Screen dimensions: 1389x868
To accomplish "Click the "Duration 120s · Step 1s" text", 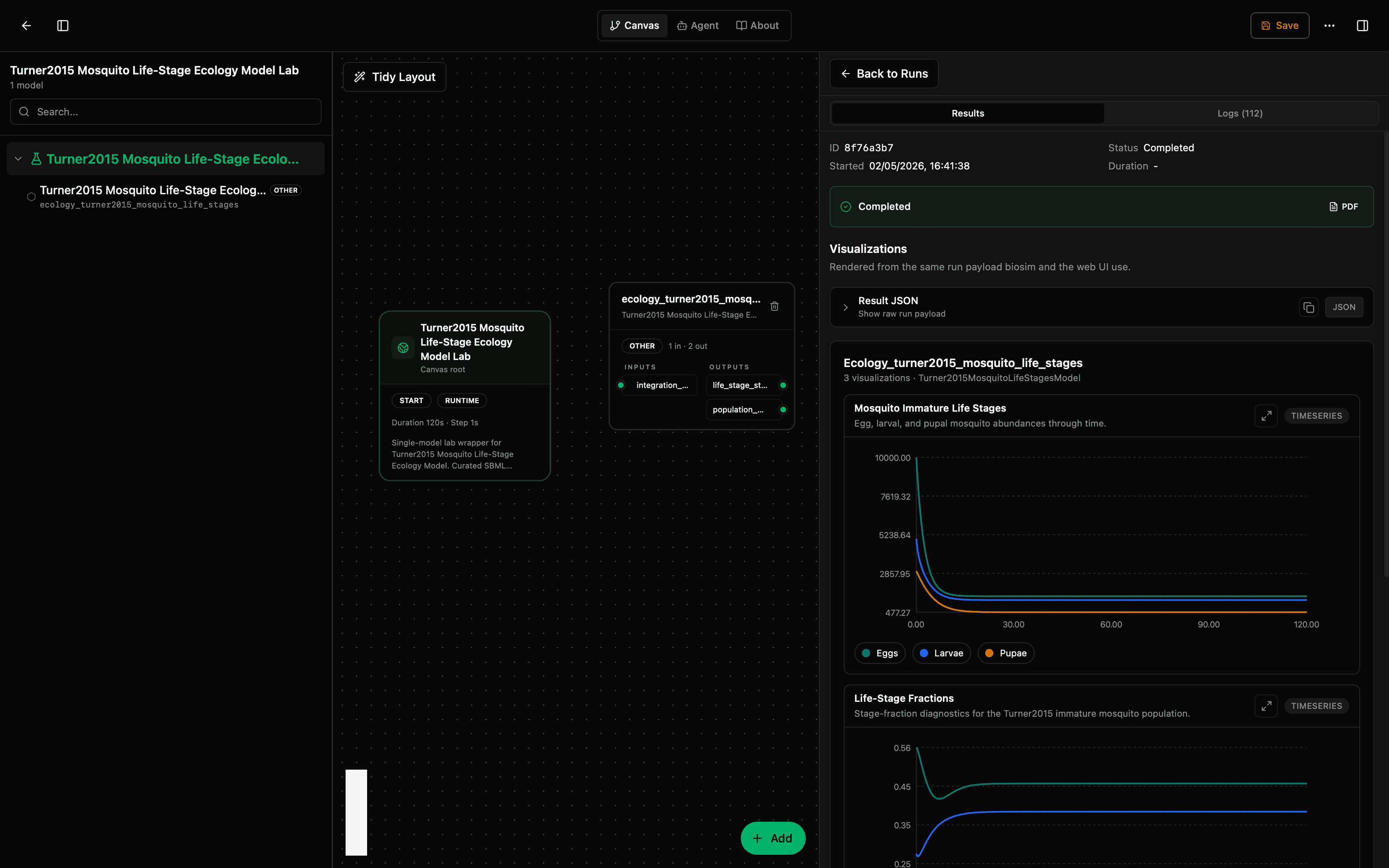I will (434, 422).
